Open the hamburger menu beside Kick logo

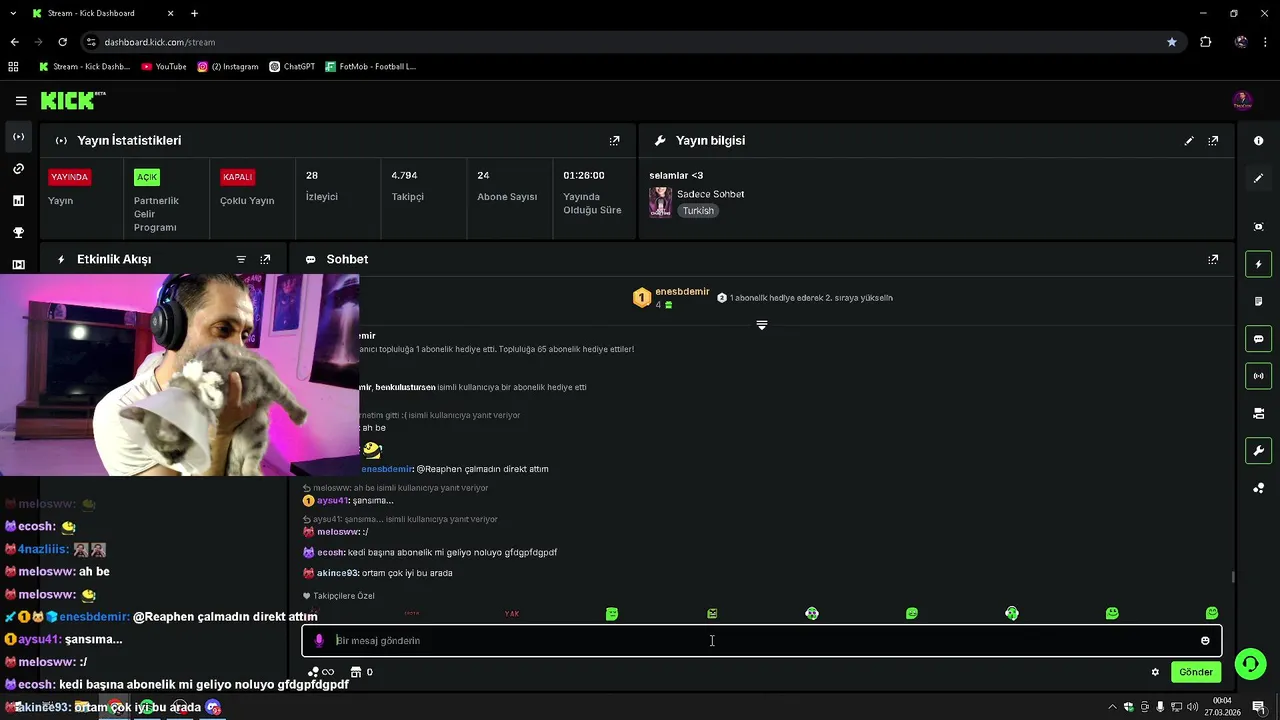(21, 101)
